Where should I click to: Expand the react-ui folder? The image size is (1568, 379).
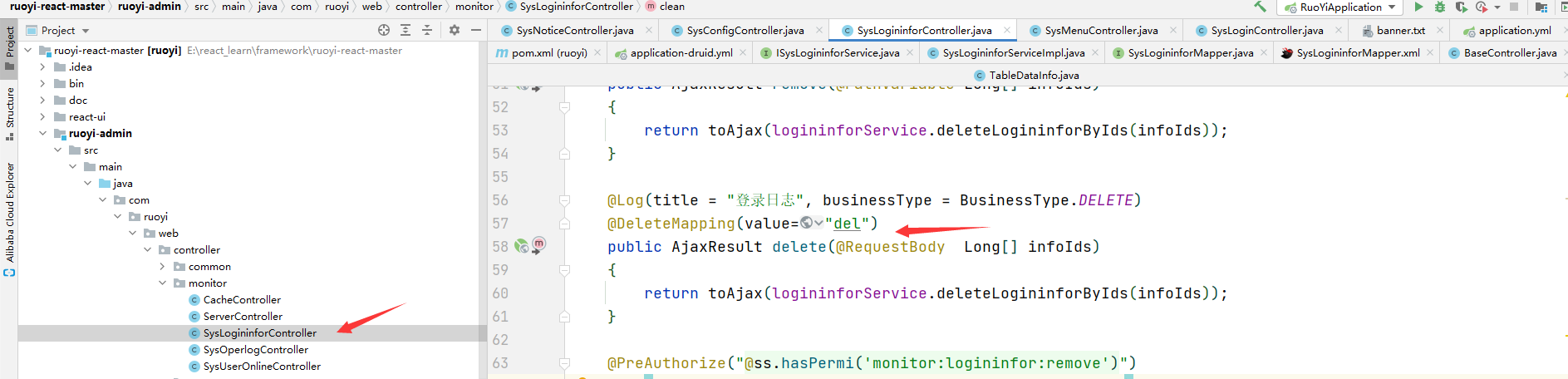click(43, 116)
